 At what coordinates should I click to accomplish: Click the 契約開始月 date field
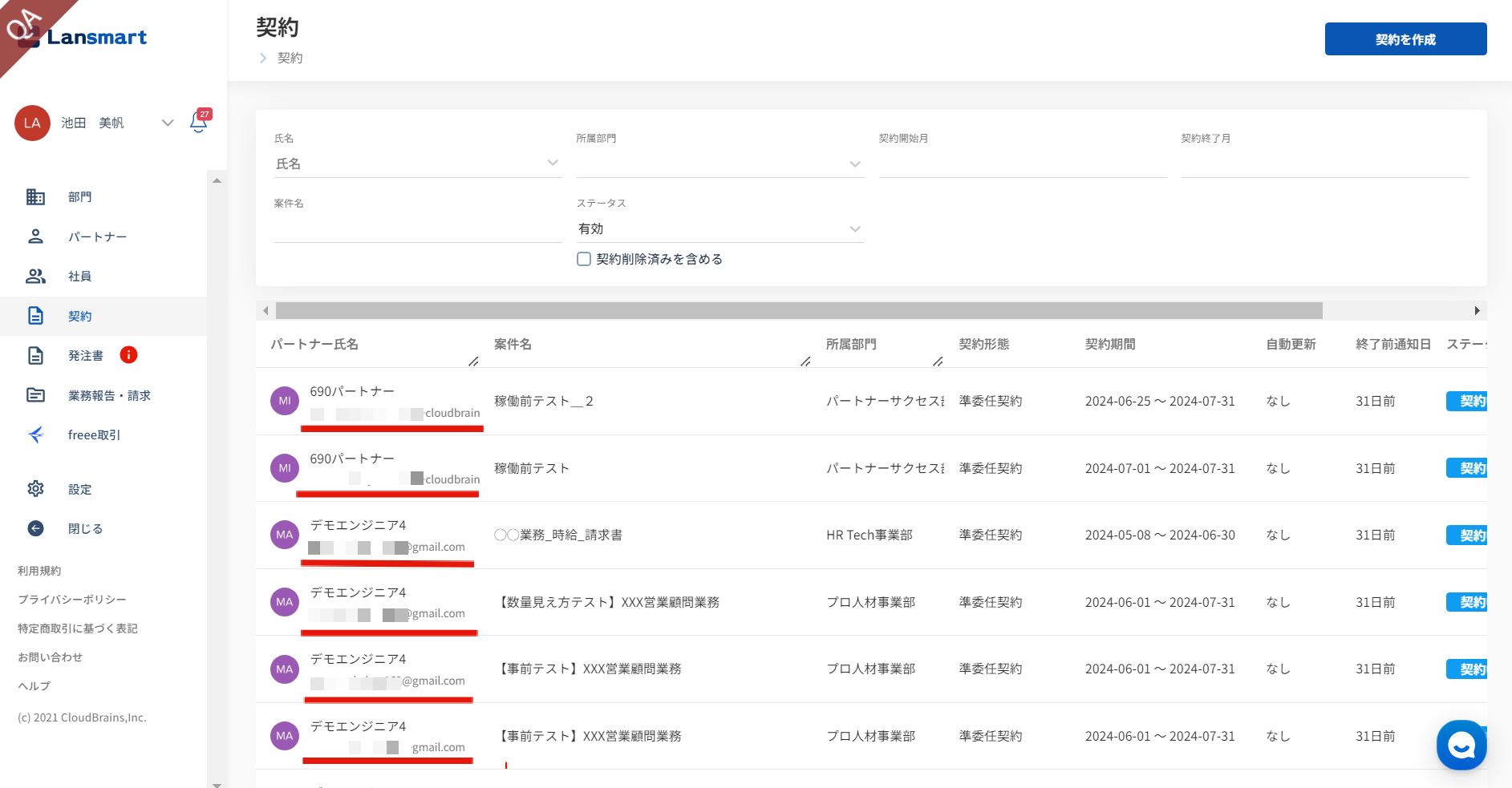point(1023,164)
